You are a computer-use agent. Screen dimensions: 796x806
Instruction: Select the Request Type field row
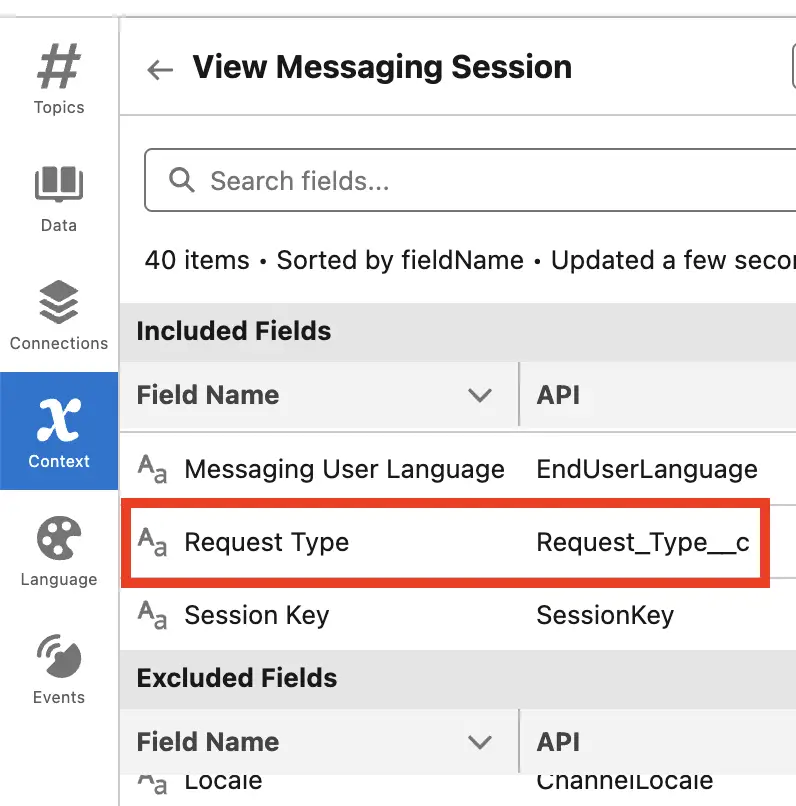(445, 542)
